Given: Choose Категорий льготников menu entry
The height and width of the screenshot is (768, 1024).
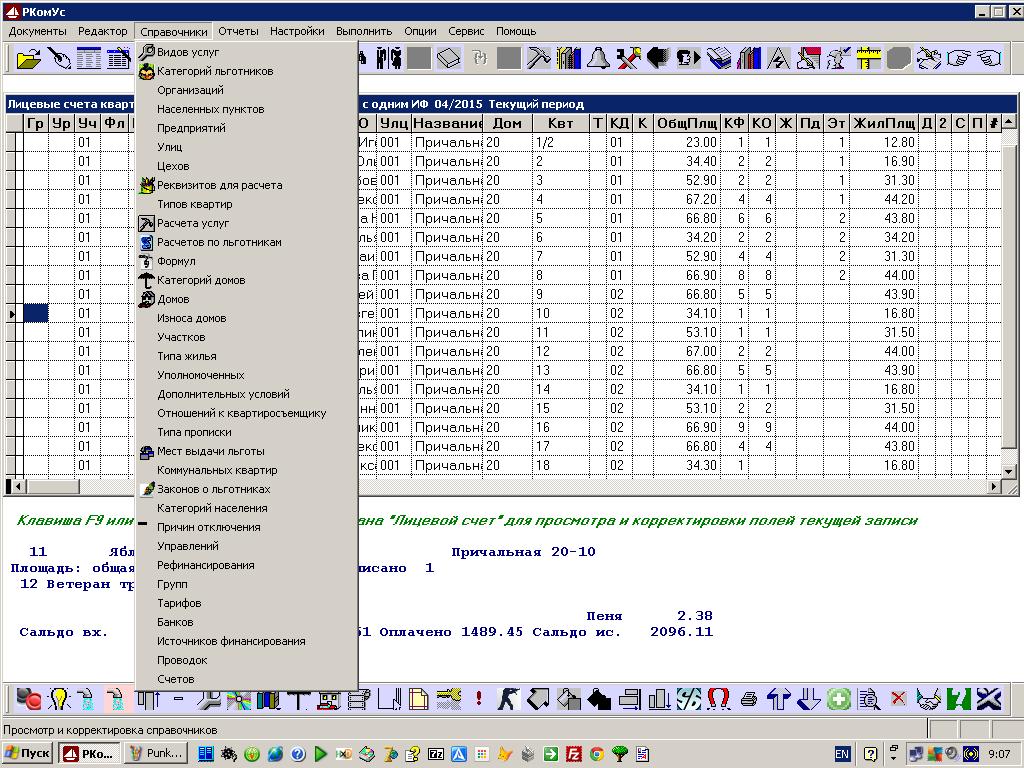Looking at the screenshot, I should pos(214,72).
